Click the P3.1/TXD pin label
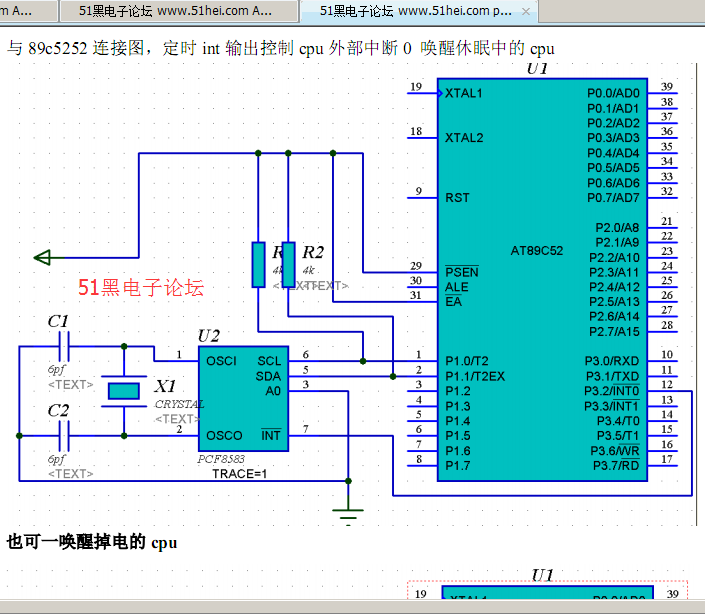Image resolution: width=705 pixels, height=614 pixels. point(612,376)
